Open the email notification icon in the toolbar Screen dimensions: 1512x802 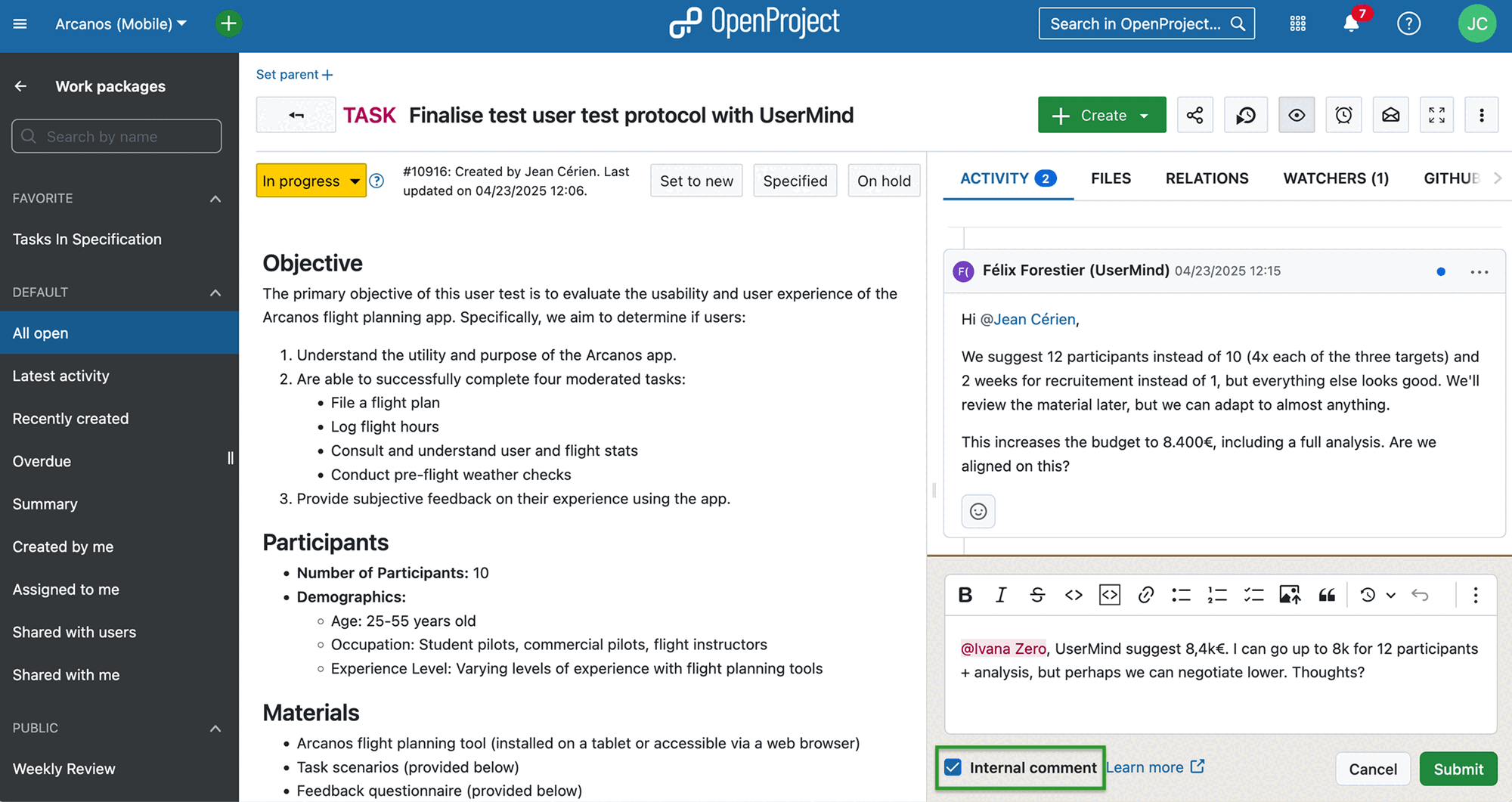click(1390, 114)
